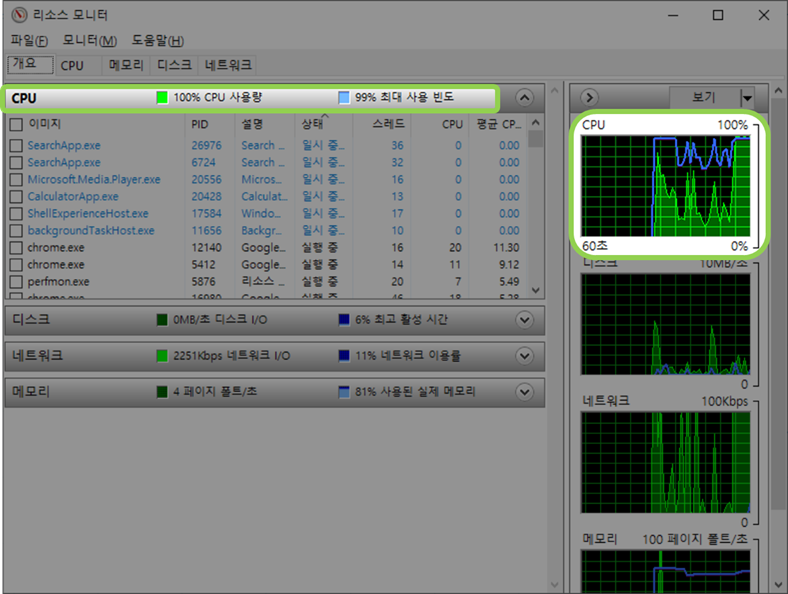This screenshot has width=788, height=594.
Task: Click the CPU usage graph
Action: pos(665,185)
